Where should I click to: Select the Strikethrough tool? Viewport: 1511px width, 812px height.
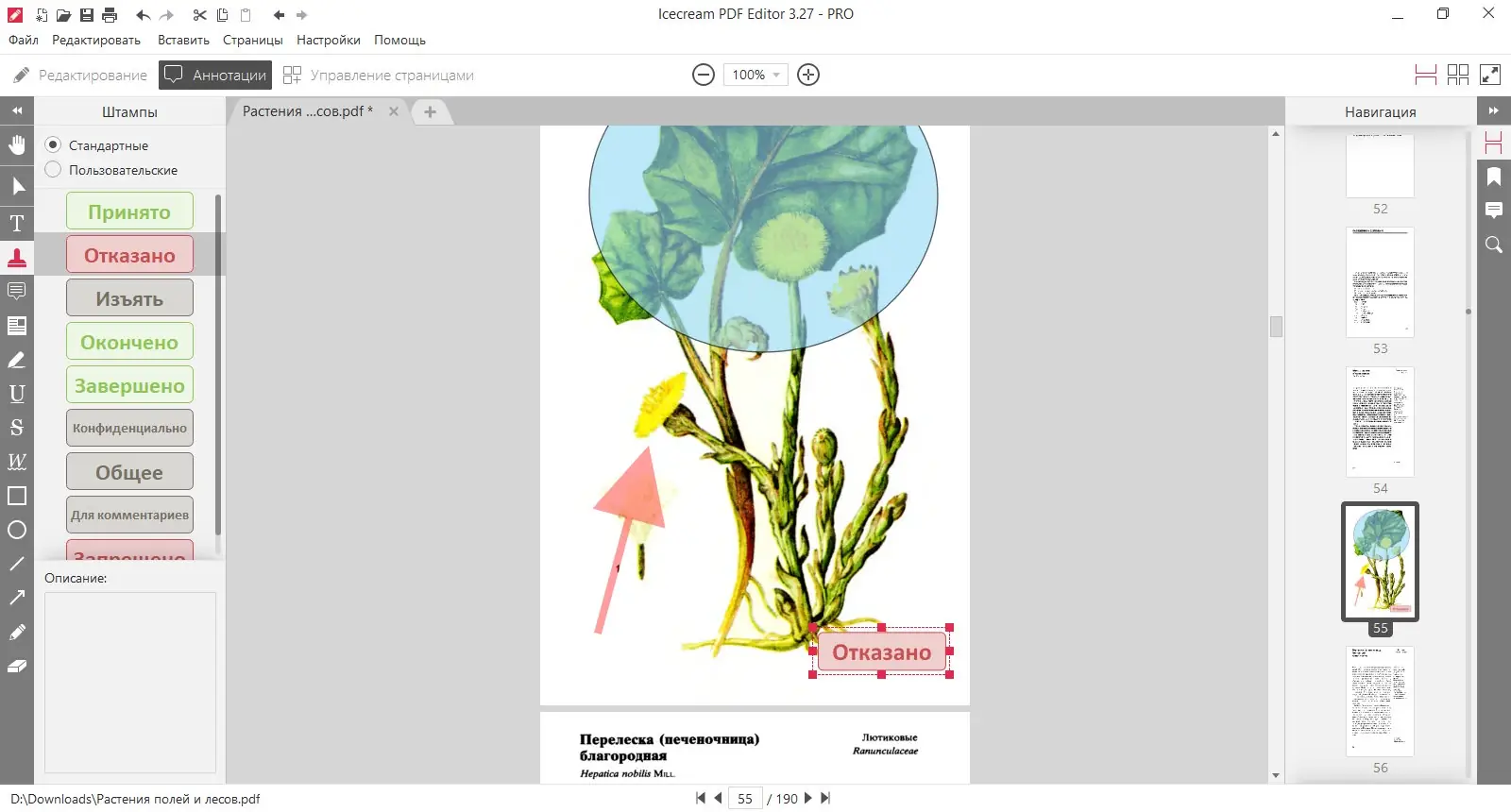(x=17, y=428)
